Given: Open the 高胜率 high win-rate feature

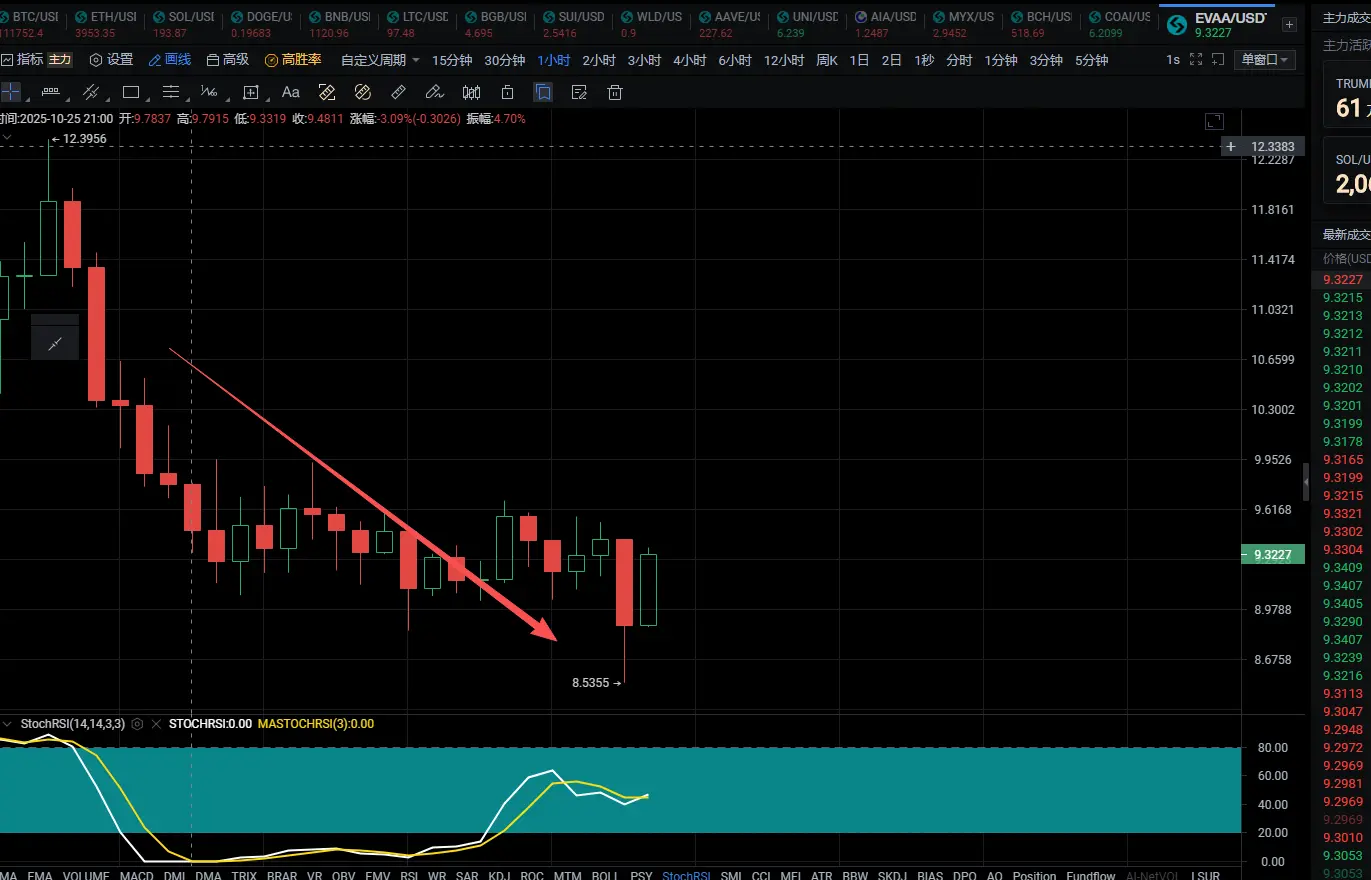Looking at the screenshot, I should (x=293, y=60).
